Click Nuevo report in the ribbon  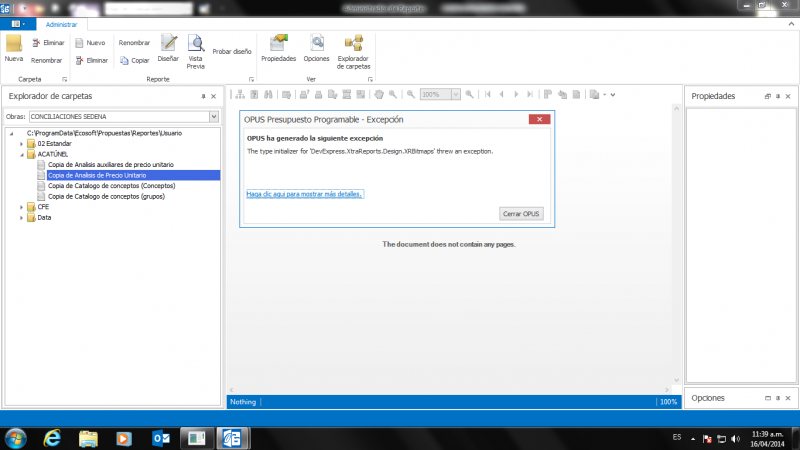tap(88, 43)
